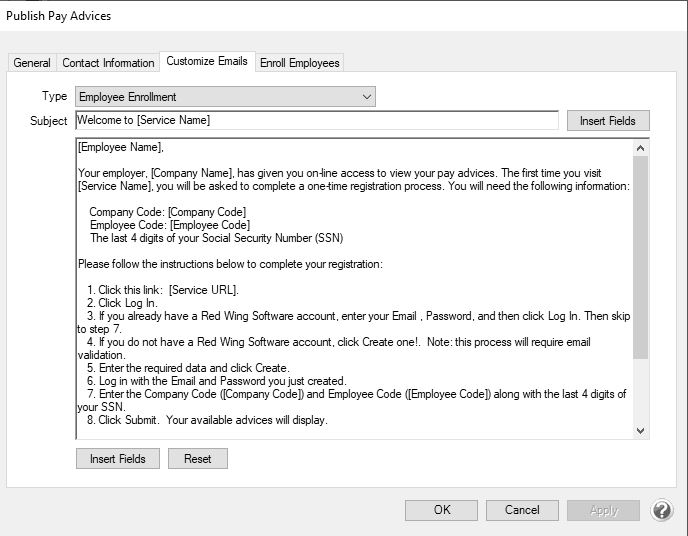This screenshot has height=536, width=688.
Task: Click the email body scrollbar up arrow
Action: [641, 146]
